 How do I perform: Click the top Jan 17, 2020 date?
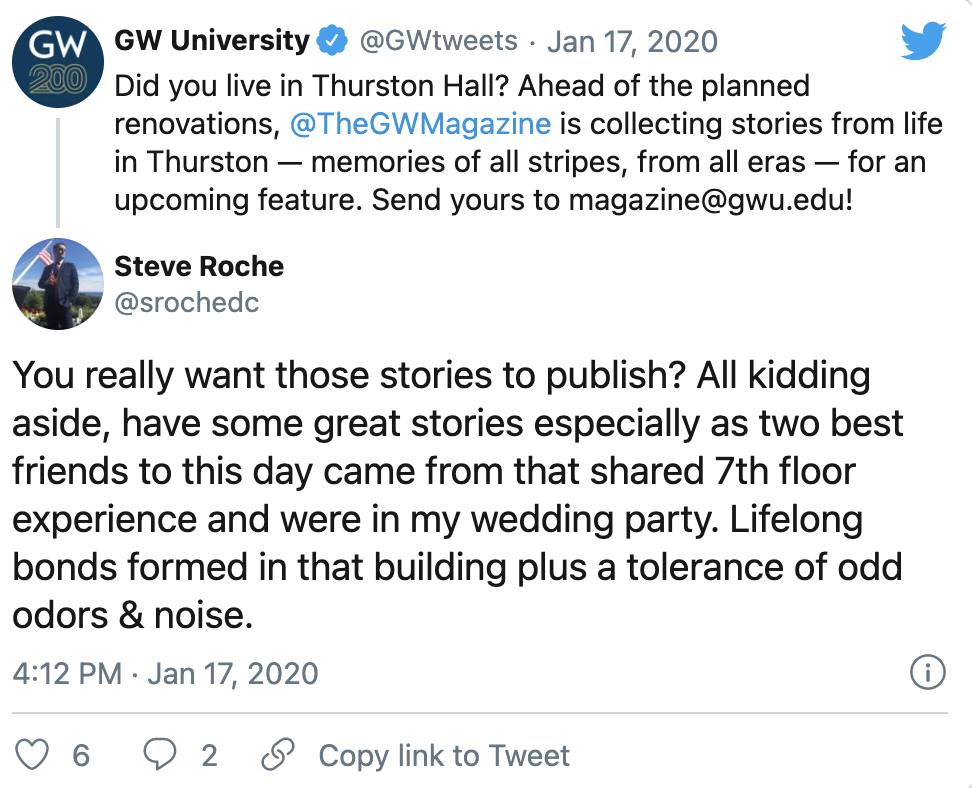pos(632,41)
